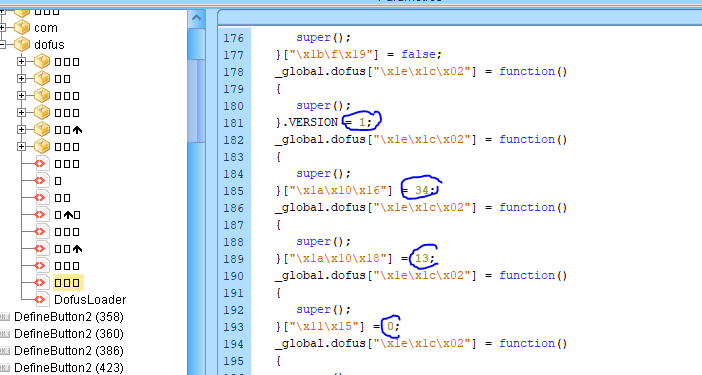
Task: Click the DefineButton2 (423) icon
Action: click(x=5, y=368)
